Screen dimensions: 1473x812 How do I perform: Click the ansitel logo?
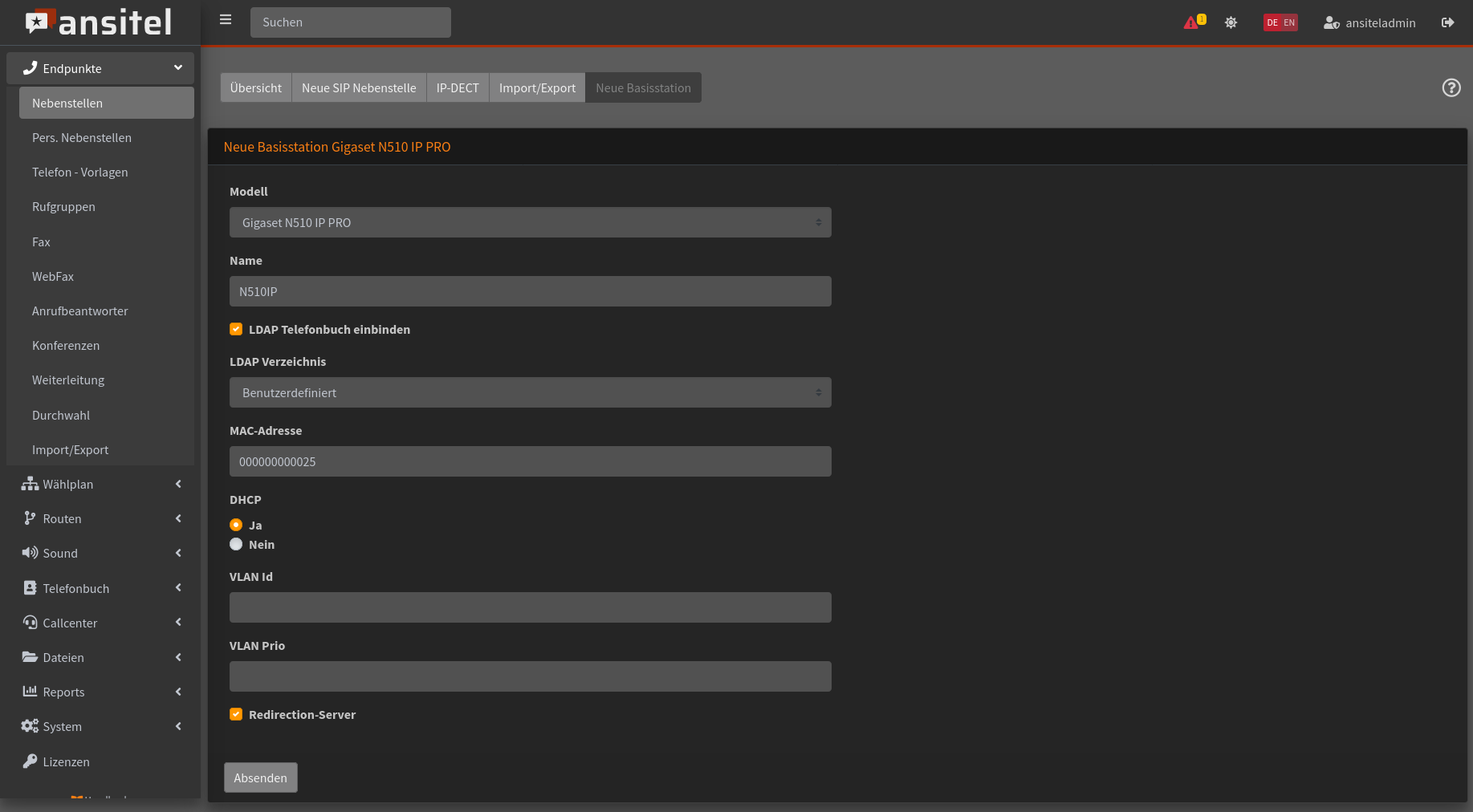[x=100, y=22]
